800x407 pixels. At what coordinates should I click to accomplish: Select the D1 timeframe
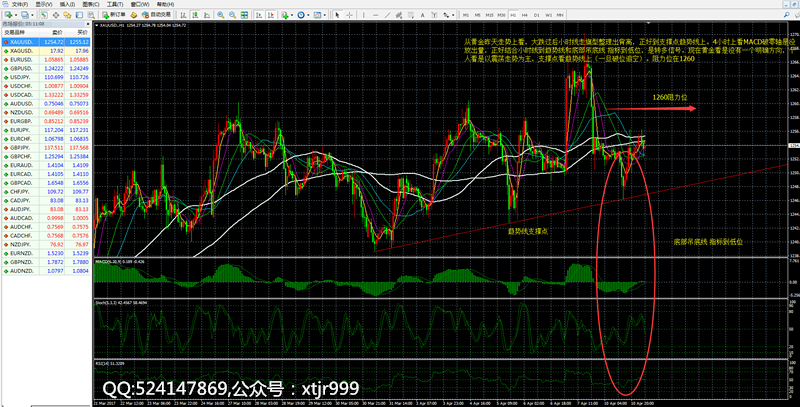[x=537, y=15]
